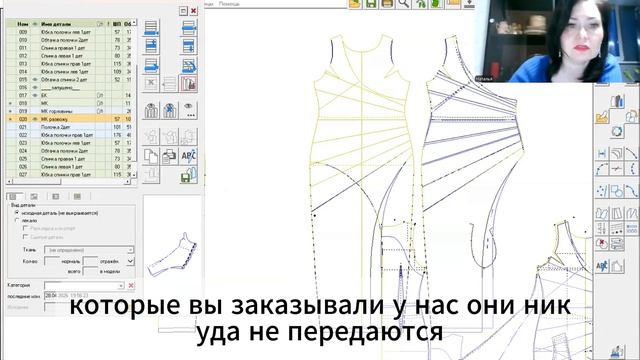Viewport: 640px width, 360px height.
Task: Click parts list scrollbar down arrow
Action: [134, 175]
